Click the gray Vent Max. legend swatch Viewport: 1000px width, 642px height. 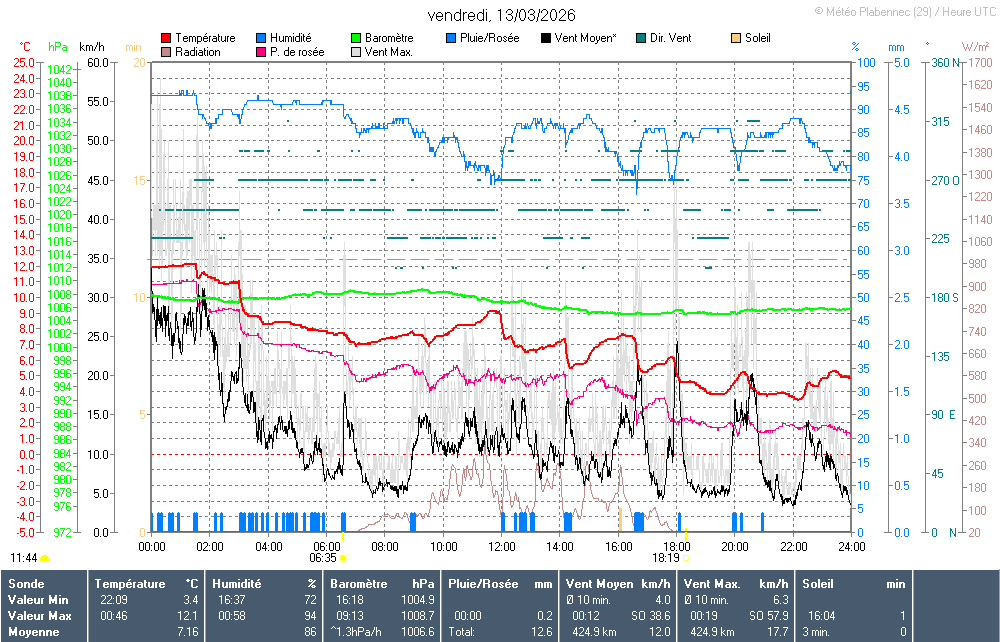click(356, 52)
